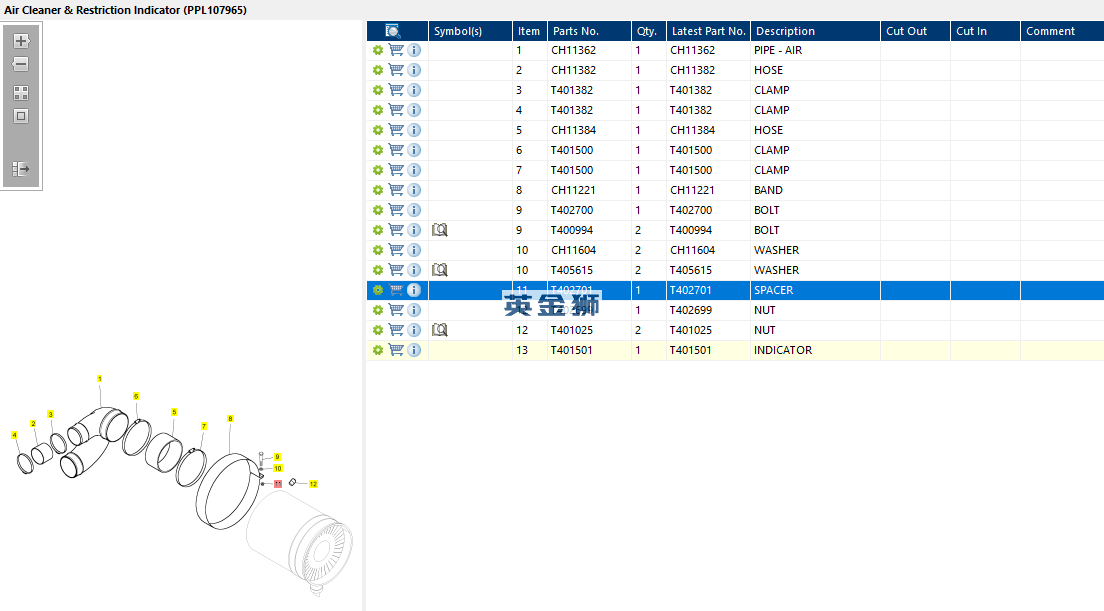The image size is (1104, 611).
Task: Open the info icon for CH11221 BAND
Action: pos(414,190)
